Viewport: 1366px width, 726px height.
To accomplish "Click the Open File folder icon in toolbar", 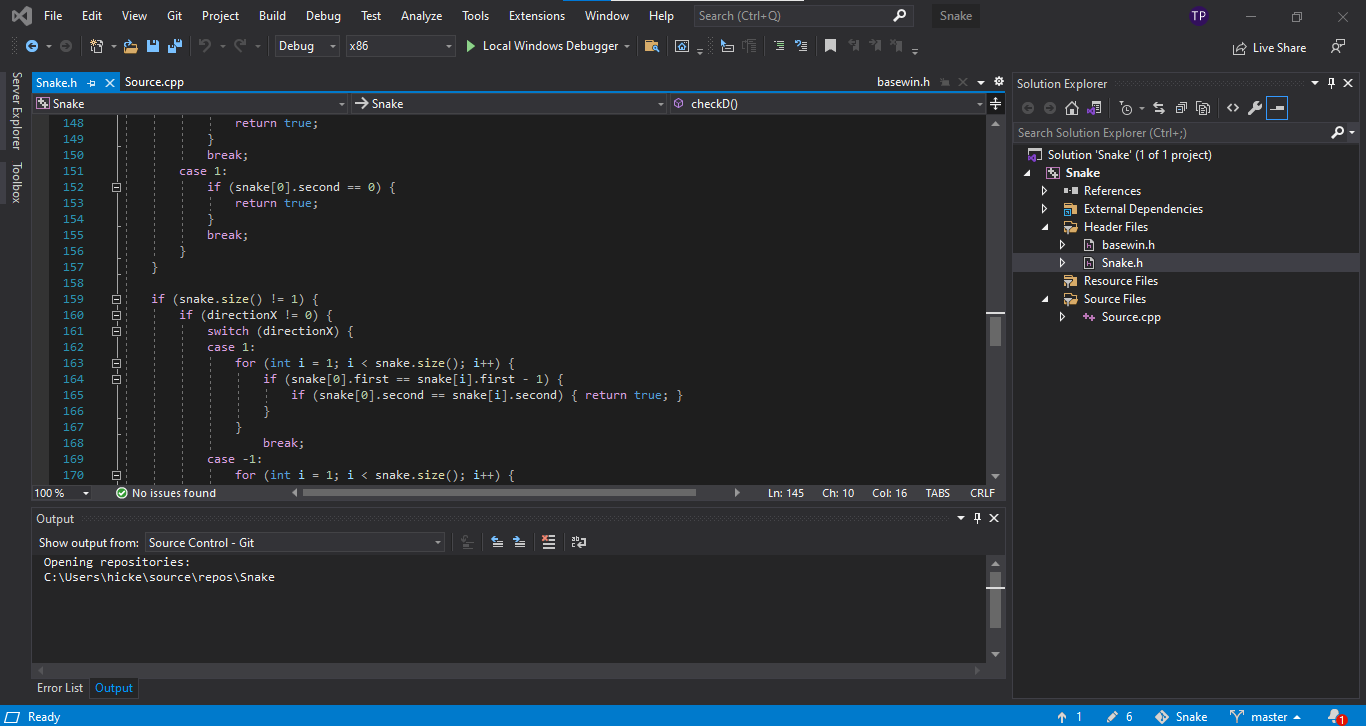I will (130, 46).
